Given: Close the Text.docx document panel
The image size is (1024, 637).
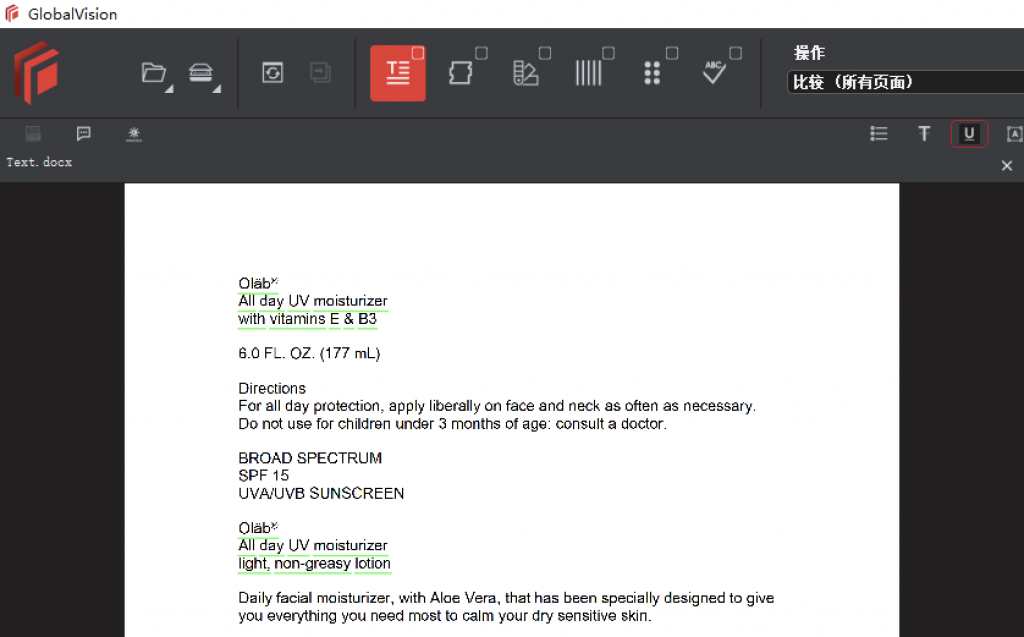Looking at the screenshot, I should pos(1007,166).
